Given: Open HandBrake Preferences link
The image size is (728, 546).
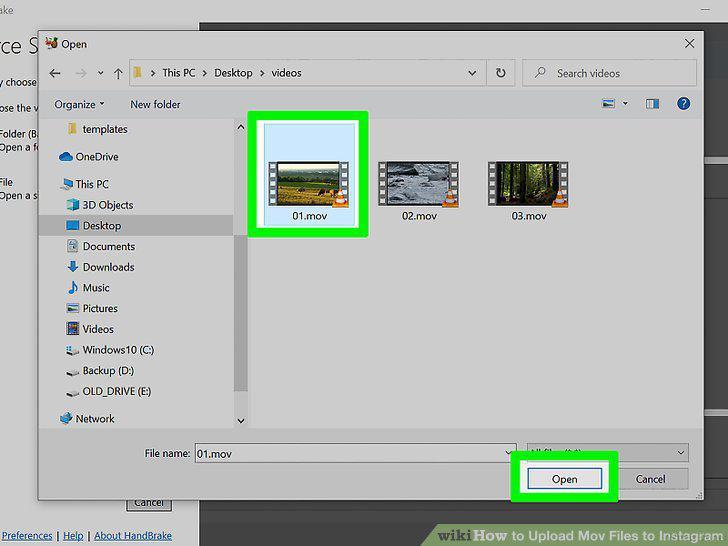Looking at the screenshot, I should click(27, 535).
